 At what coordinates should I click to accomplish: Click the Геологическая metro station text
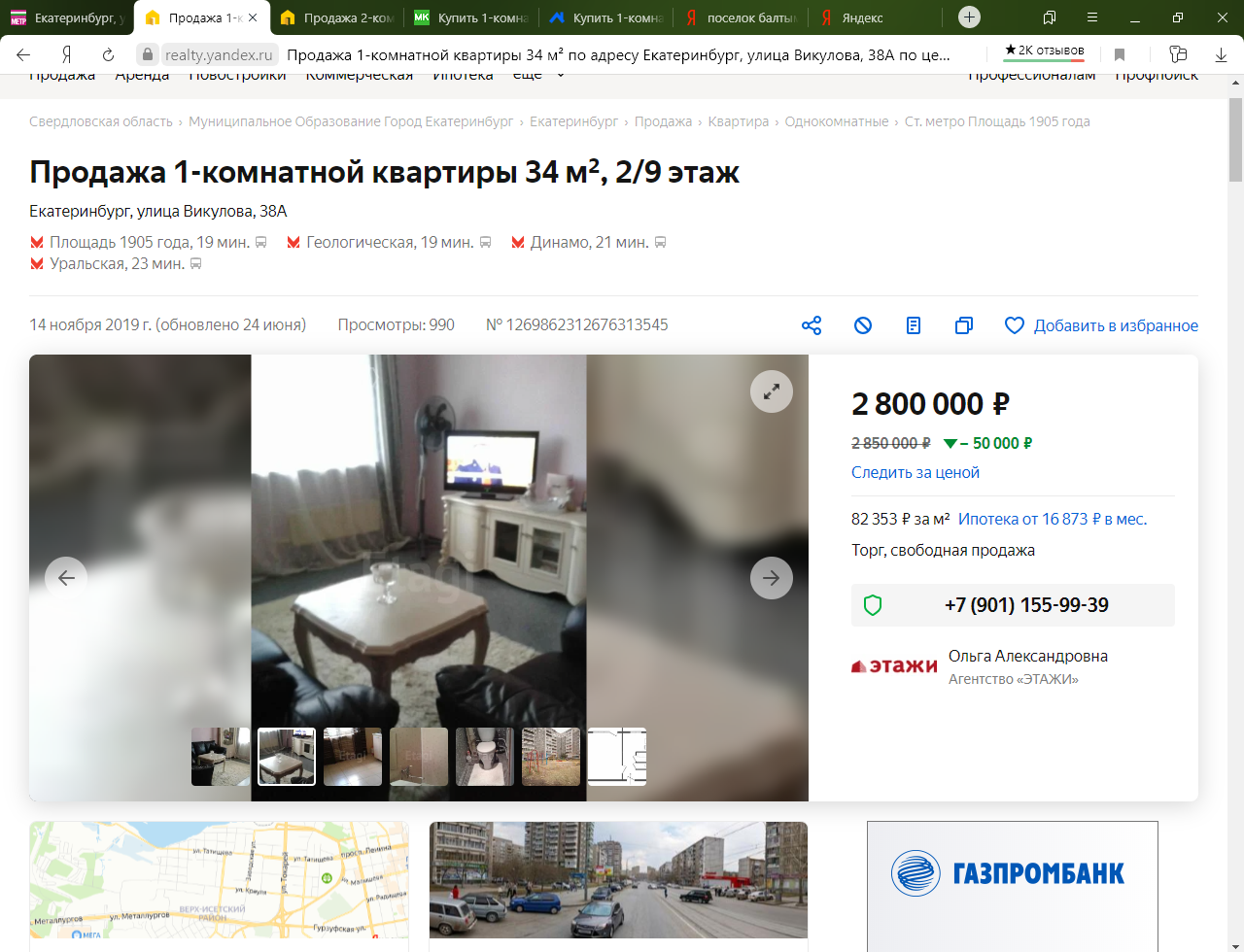390,242
